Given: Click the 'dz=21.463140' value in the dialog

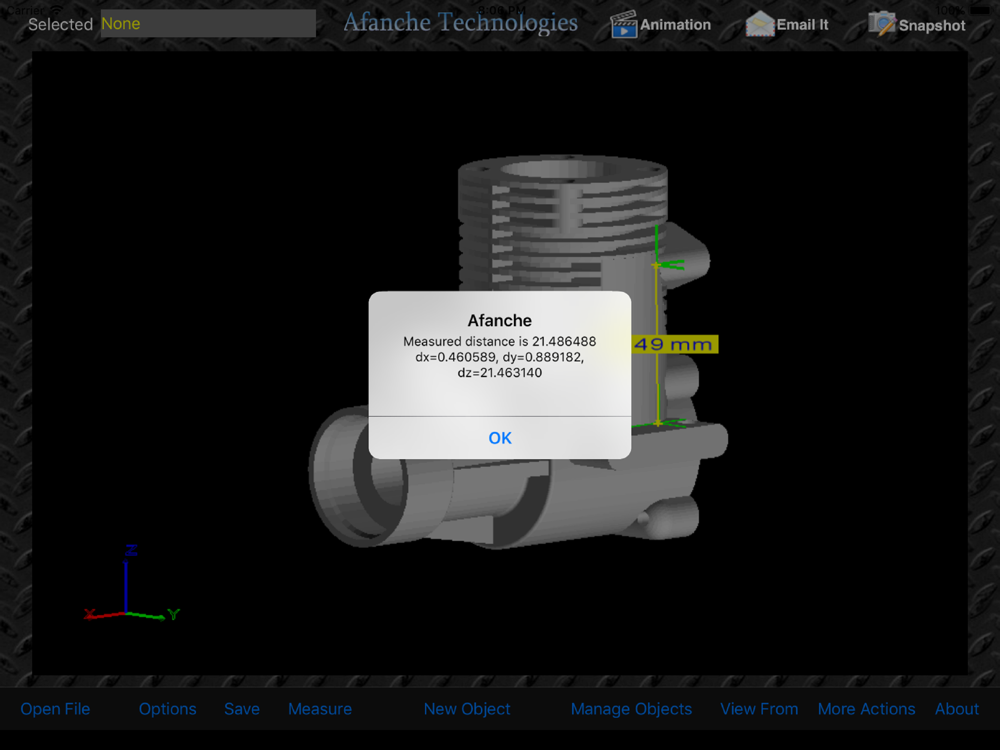Looking at the screenshot, I should [x=499, y=372].
